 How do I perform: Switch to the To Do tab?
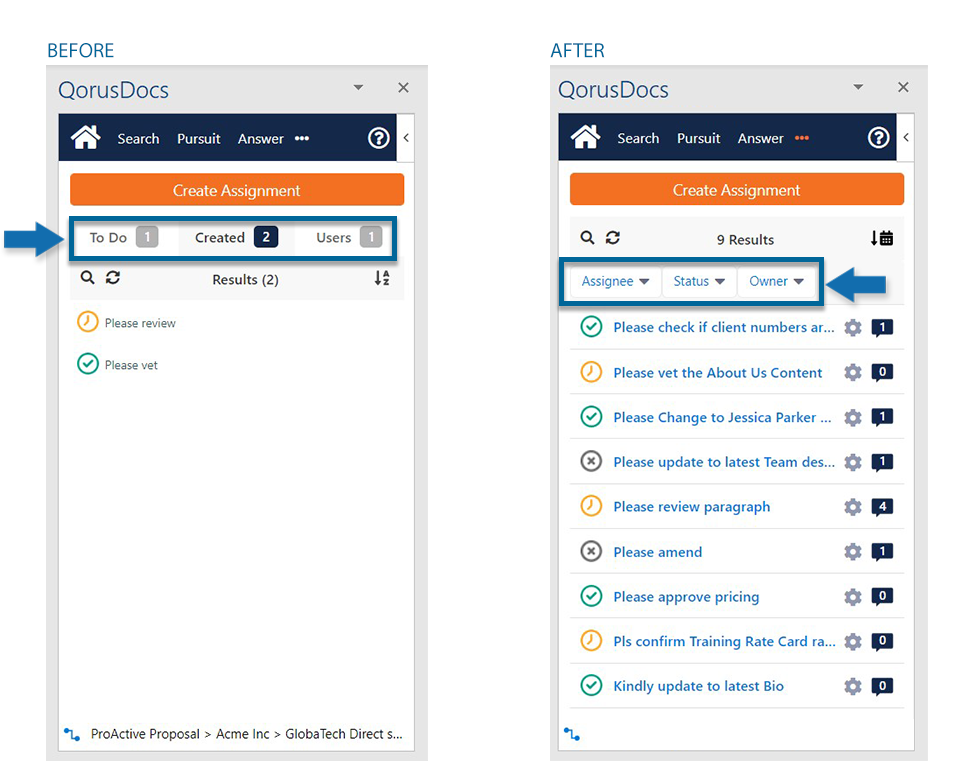(122, 237)
